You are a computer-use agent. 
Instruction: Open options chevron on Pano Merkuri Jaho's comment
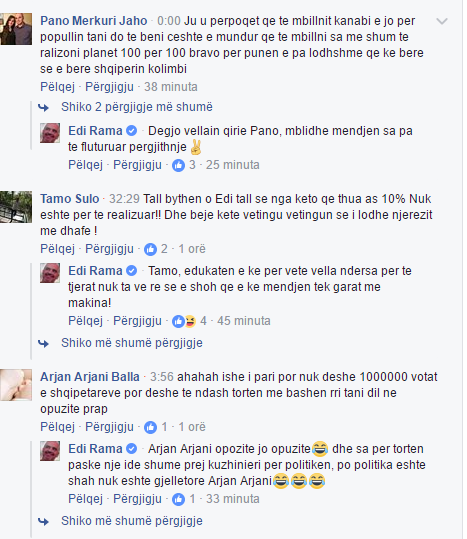(x=442, y=21)
